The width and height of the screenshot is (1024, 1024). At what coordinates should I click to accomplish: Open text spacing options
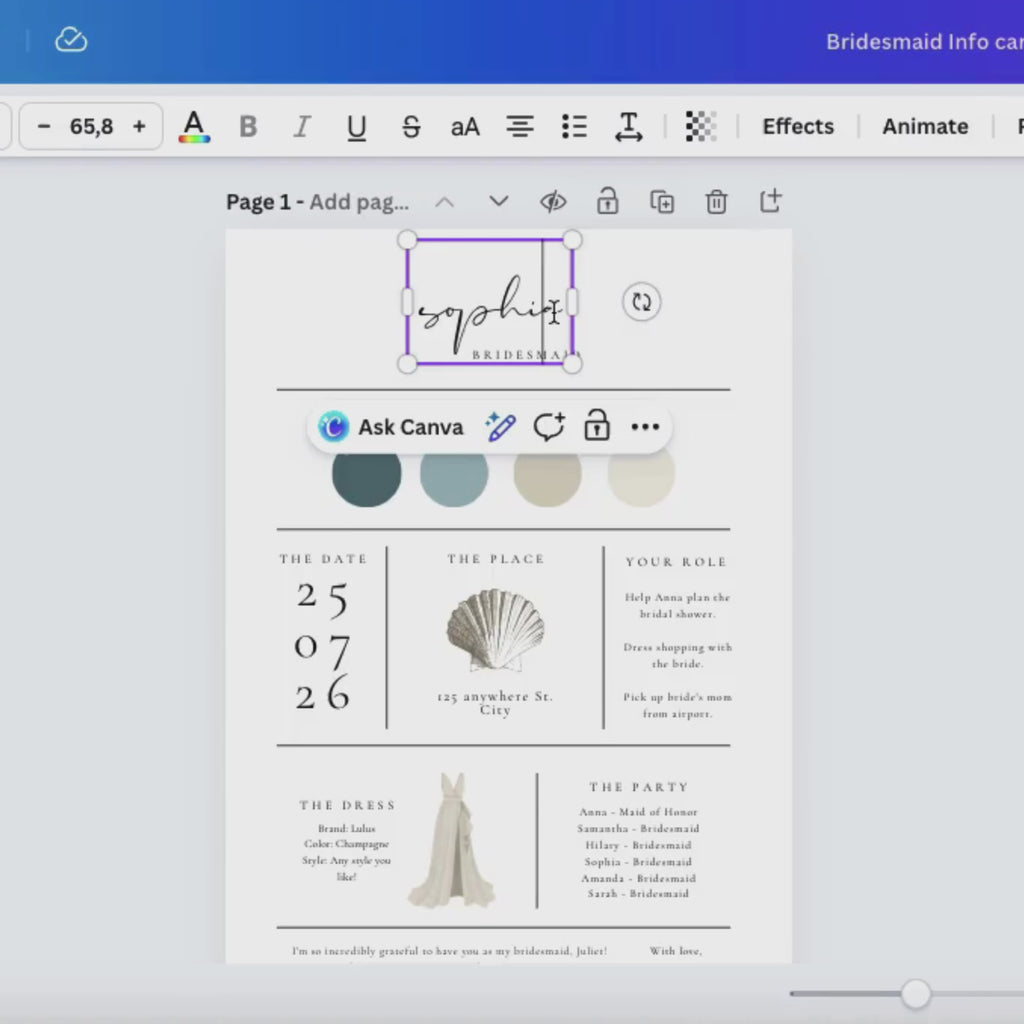coord(628,126)
